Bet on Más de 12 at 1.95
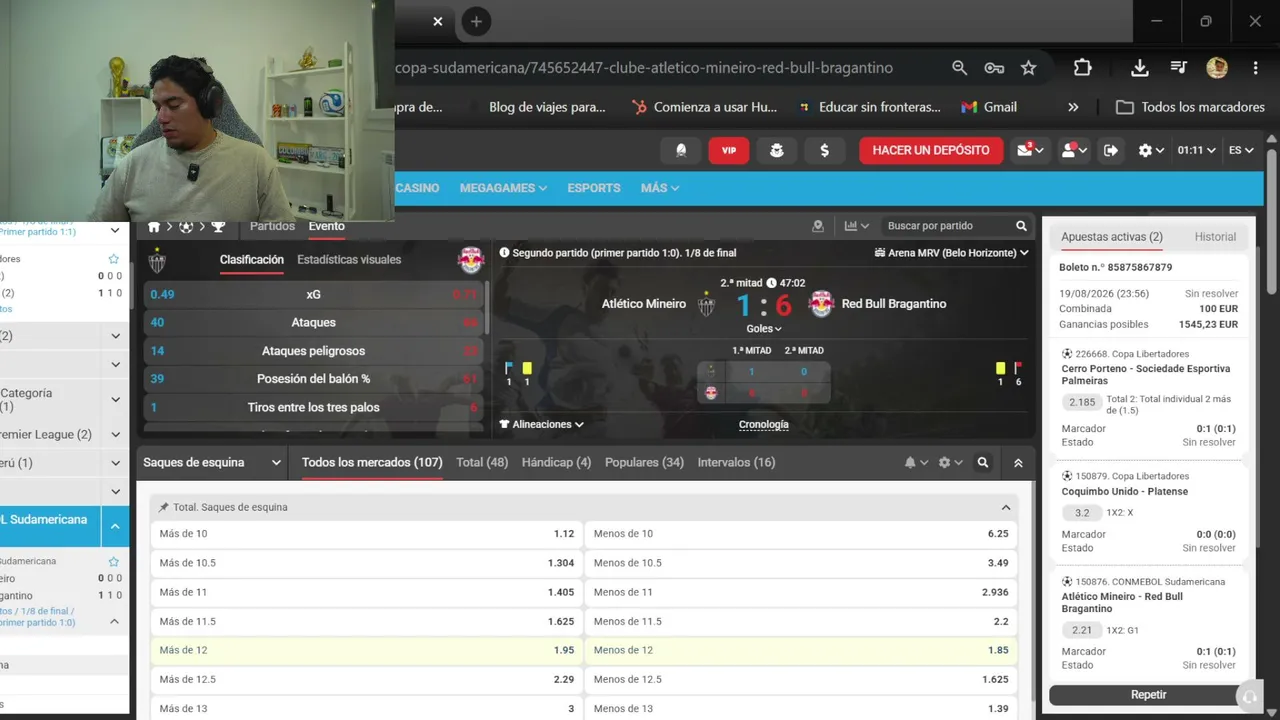 pyautogui.click(x=366, y=650)
